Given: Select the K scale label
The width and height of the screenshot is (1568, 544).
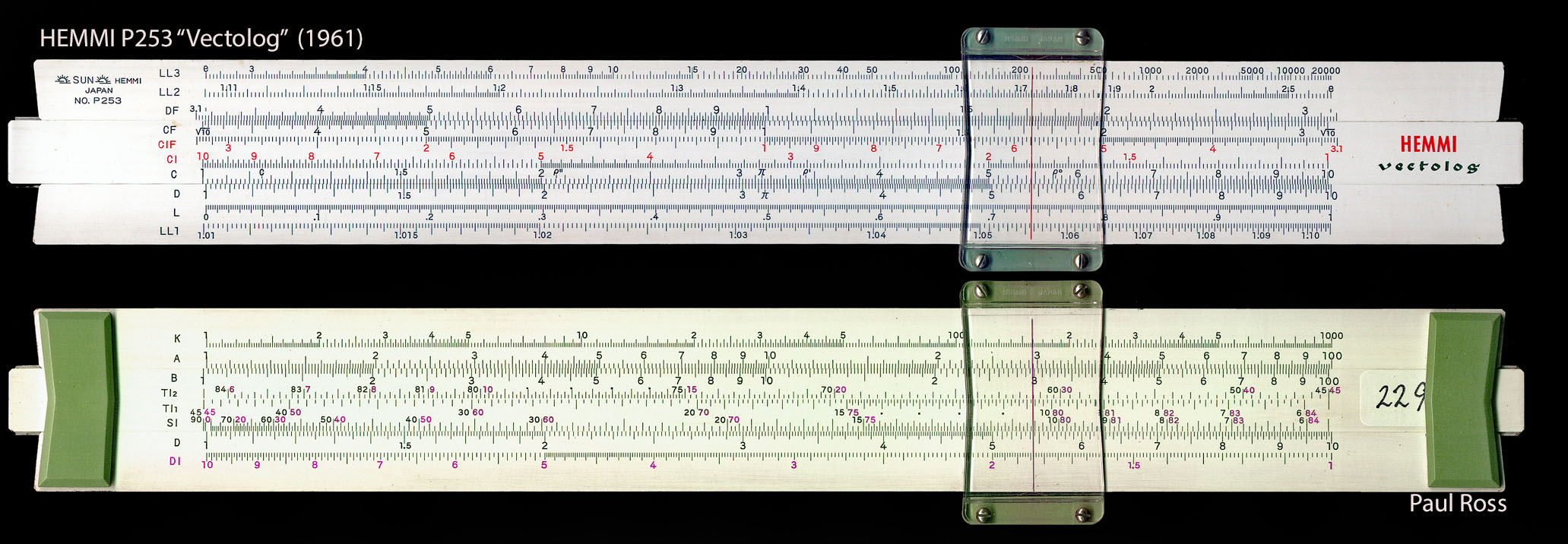Looking at the screenshot, I should point(177,339).
